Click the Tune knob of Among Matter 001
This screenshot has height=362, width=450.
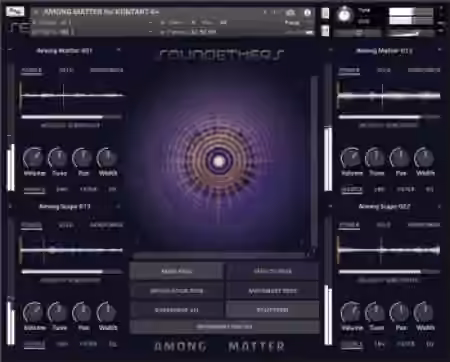(x=59, y=158)
